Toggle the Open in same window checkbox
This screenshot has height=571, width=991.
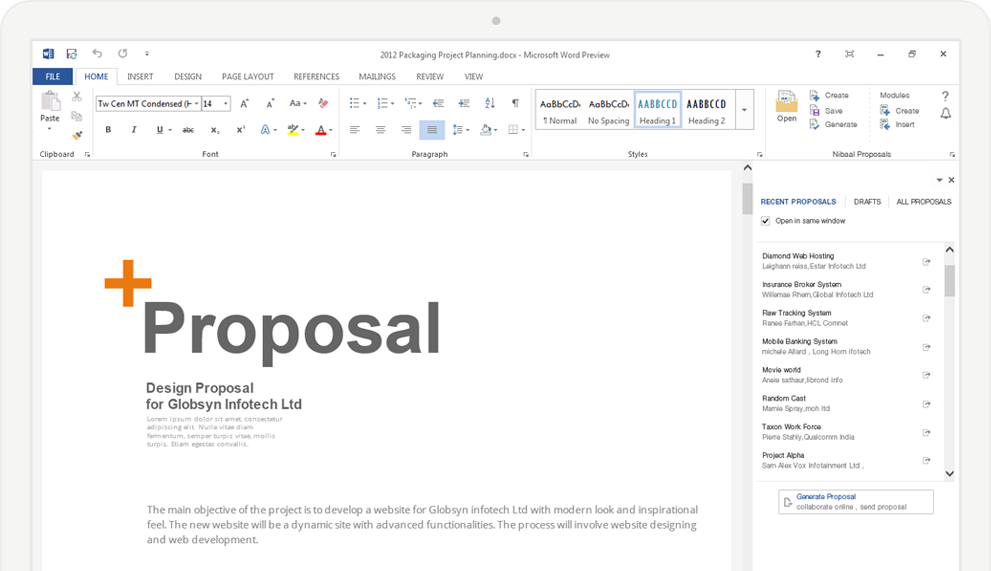coord(766,221)
